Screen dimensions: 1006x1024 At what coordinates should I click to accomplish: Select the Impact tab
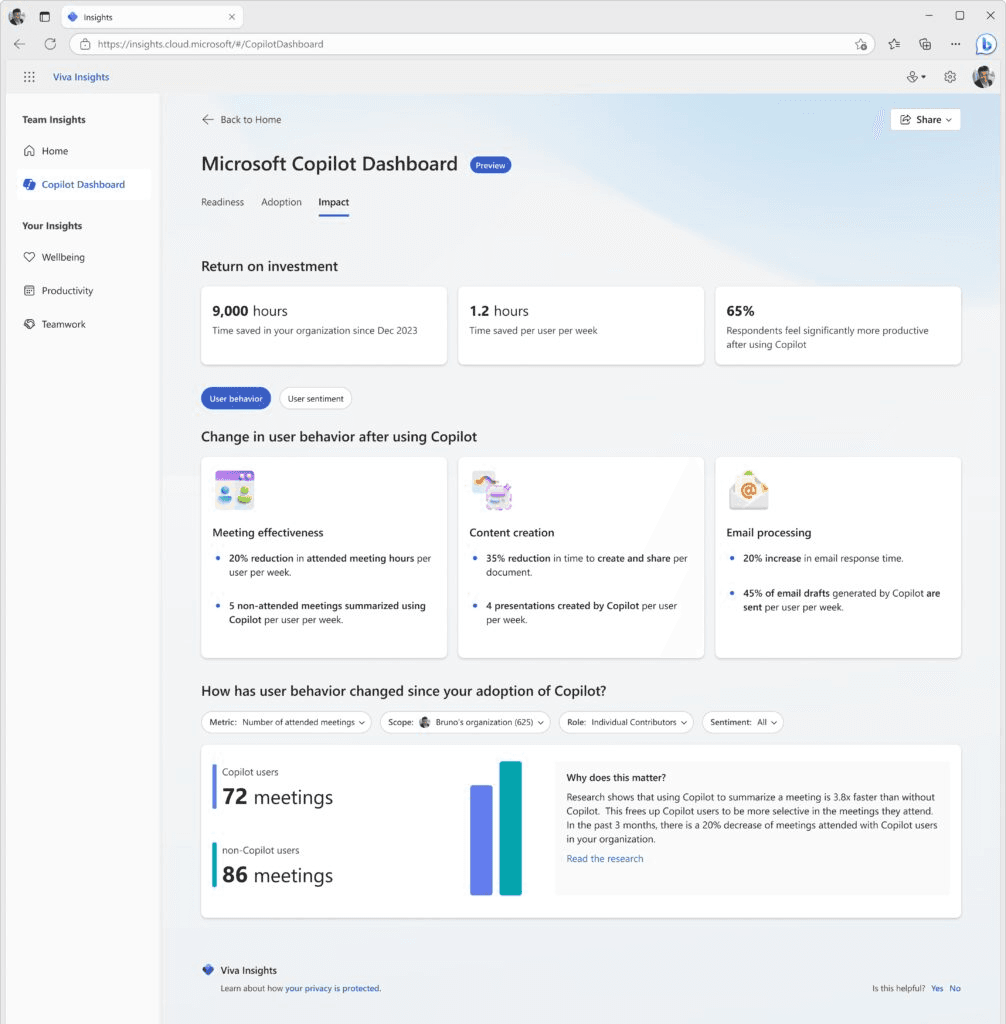coord(334,202)
